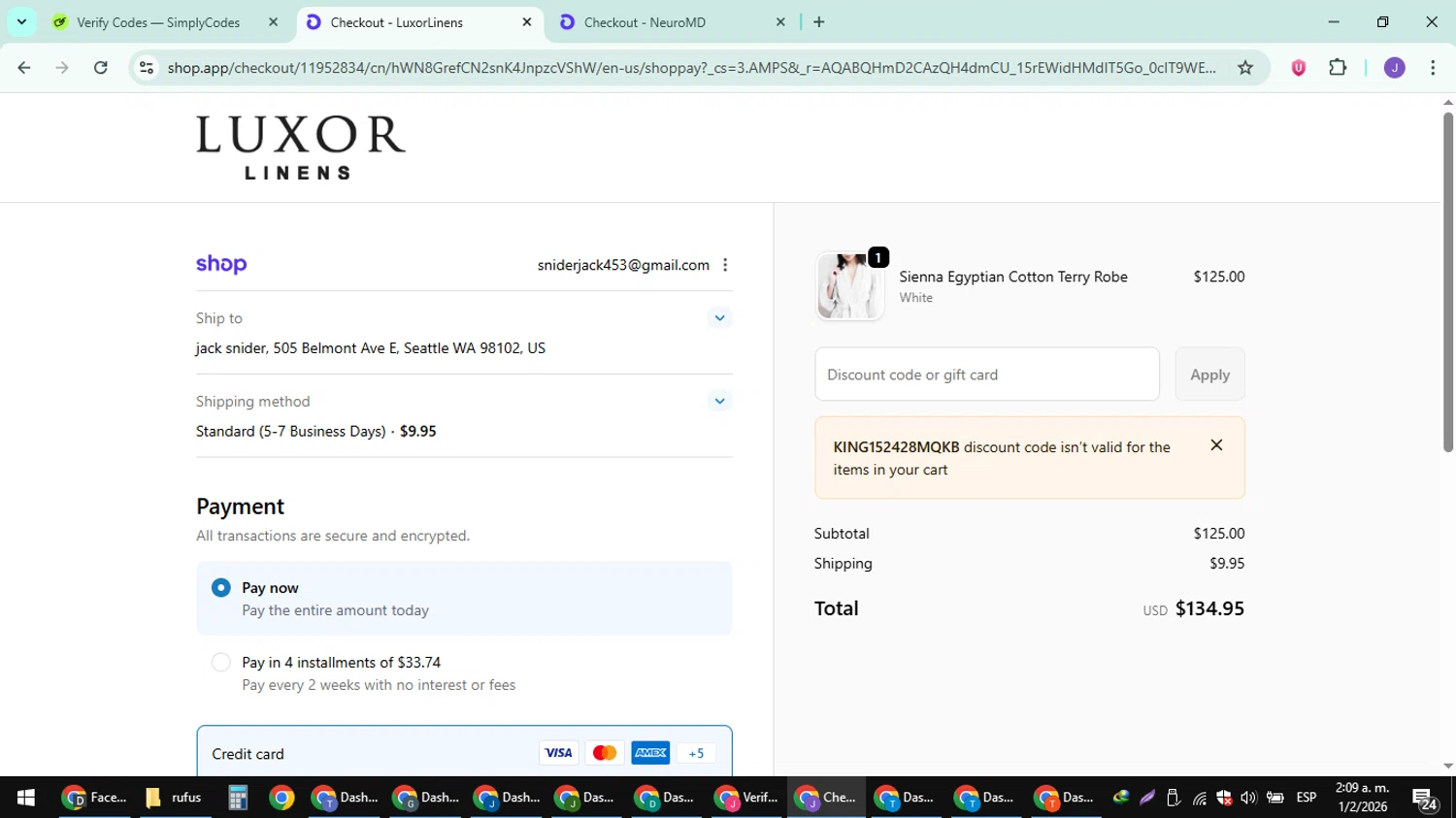Select the Pay now radio button
This screenshot has height=818, width=1456.
[x=221, y=588]
